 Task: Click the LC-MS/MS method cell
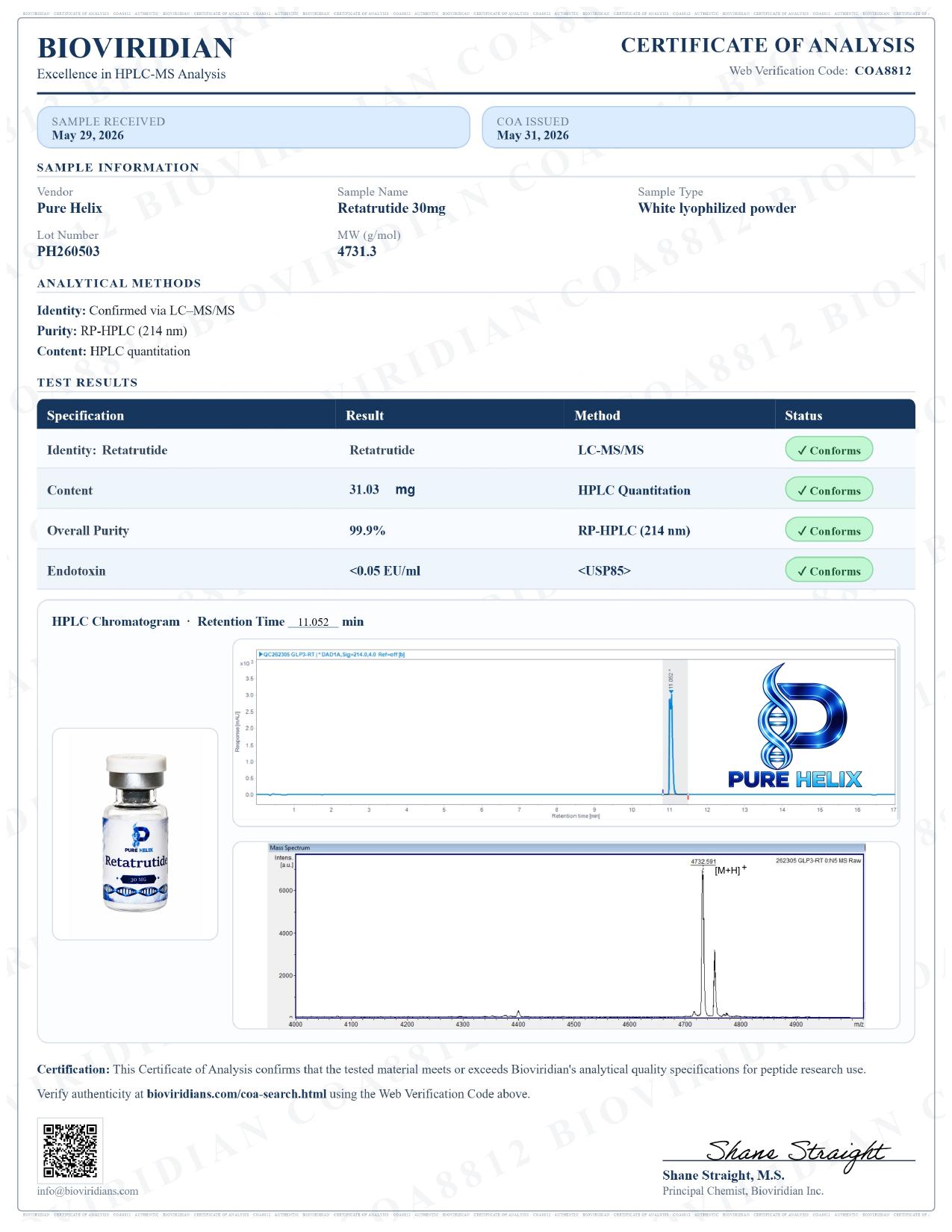pos(611,450)
